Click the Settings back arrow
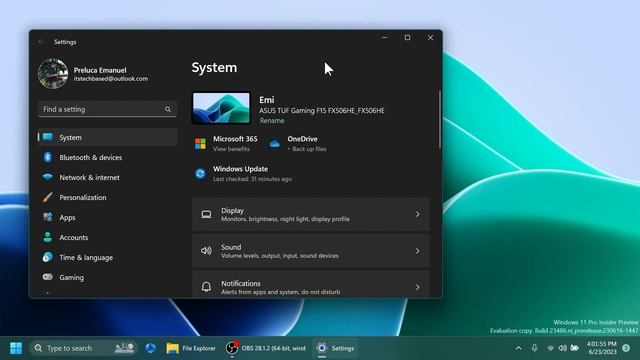 (x=41, y=42)
